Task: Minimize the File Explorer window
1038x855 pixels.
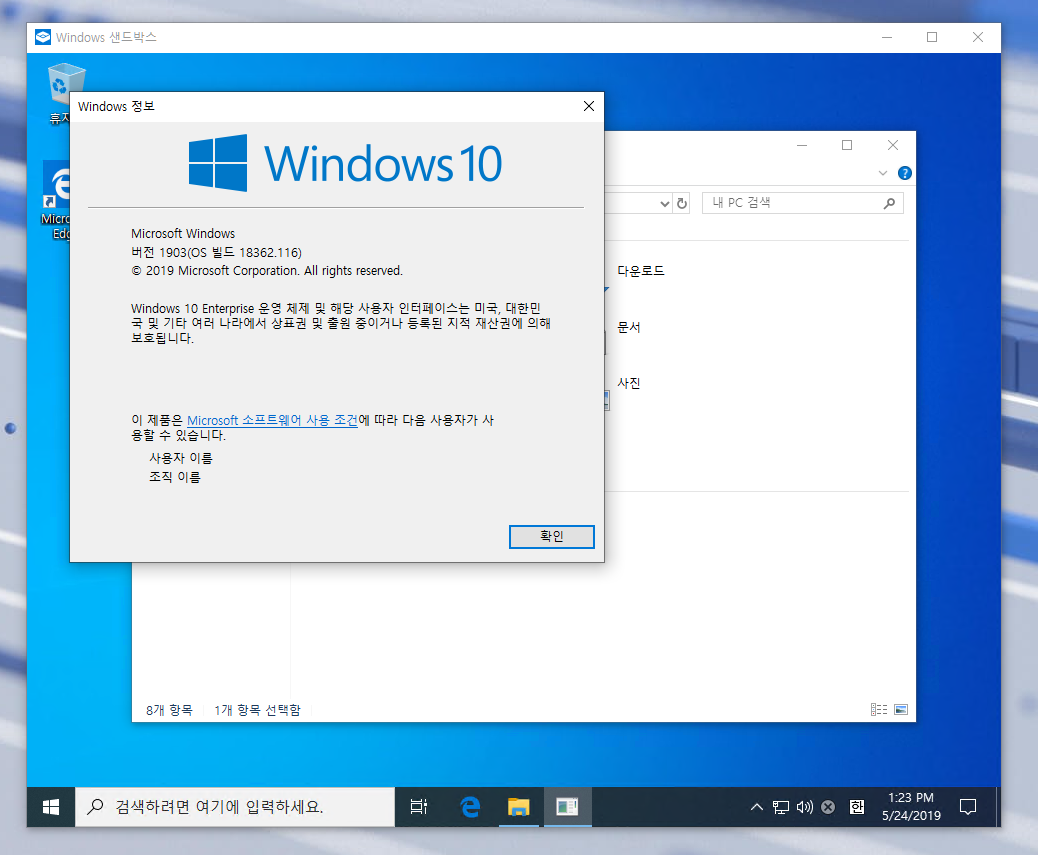Action: point(802,145)
